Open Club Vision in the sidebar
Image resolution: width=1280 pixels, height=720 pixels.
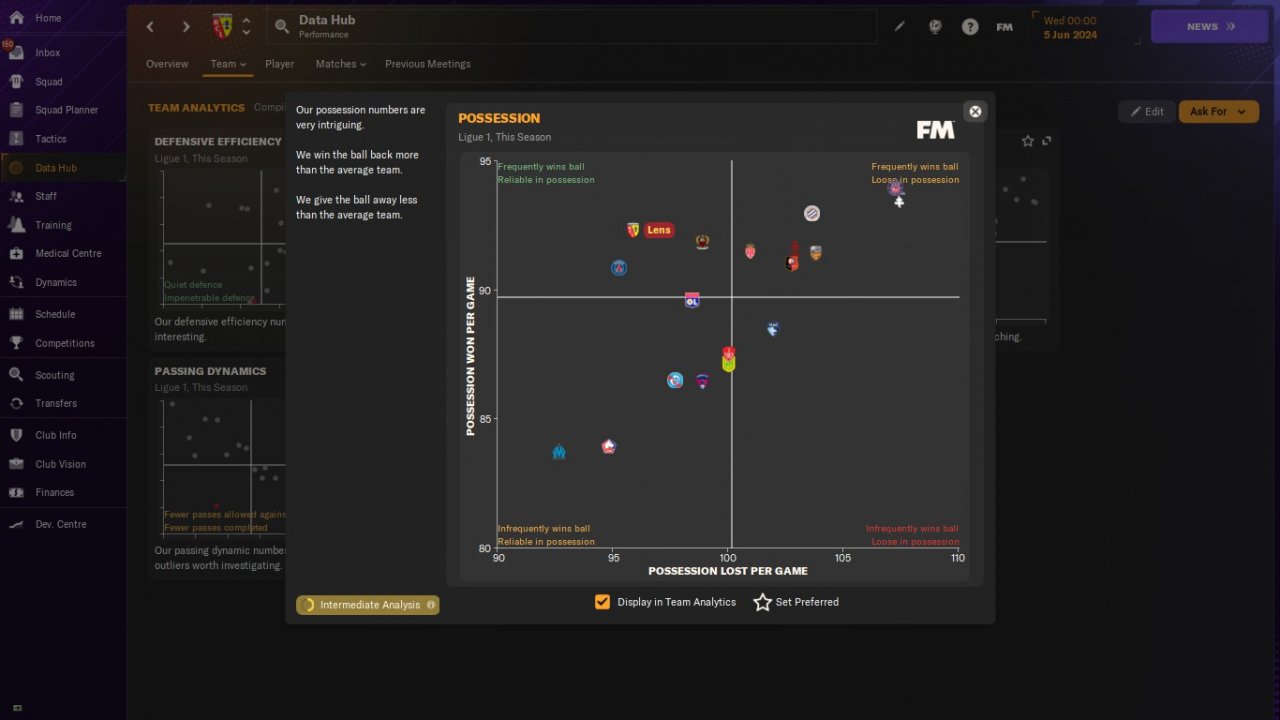pyautogui.click(x=62, y=464)
